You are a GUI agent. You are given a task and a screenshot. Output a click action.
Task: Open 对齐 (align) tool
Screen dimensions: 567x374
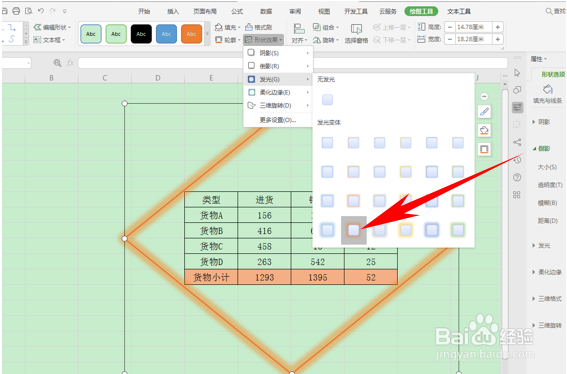point(299,34)
